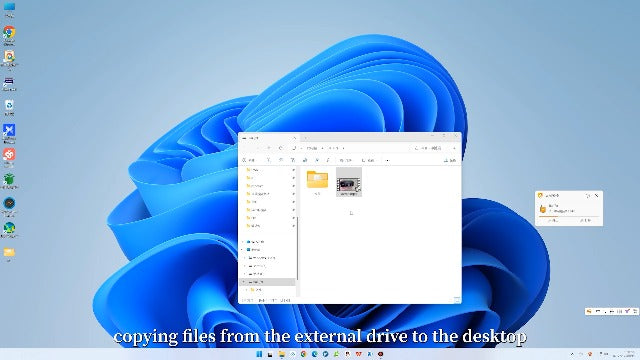Close the security notification popup
This screenshot has height=360, width=640.
597,196
